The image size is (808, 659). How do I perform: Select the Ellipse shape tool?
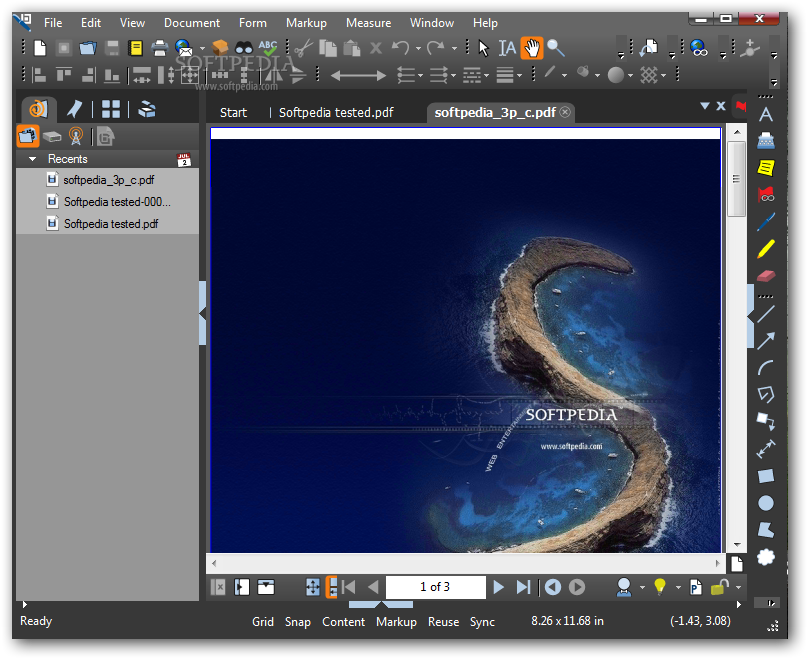[766, 503]
